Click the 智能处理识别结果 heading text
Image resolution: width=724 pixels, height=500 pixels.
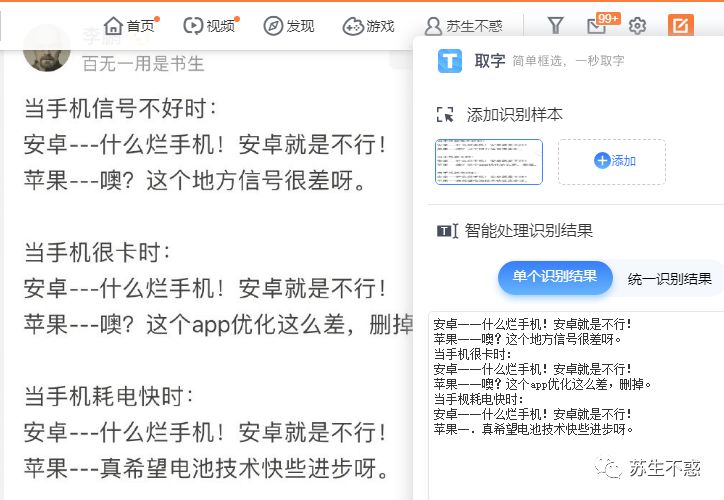[x=529, y=230]
